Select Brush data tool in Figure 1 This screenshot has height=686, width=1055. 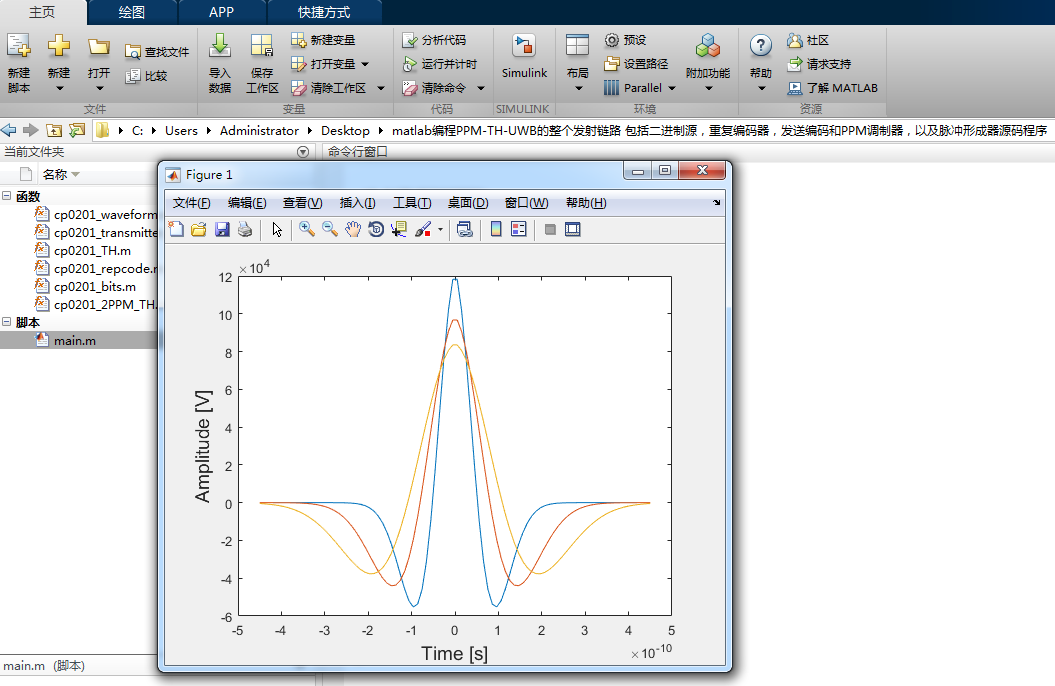[423, 229]
